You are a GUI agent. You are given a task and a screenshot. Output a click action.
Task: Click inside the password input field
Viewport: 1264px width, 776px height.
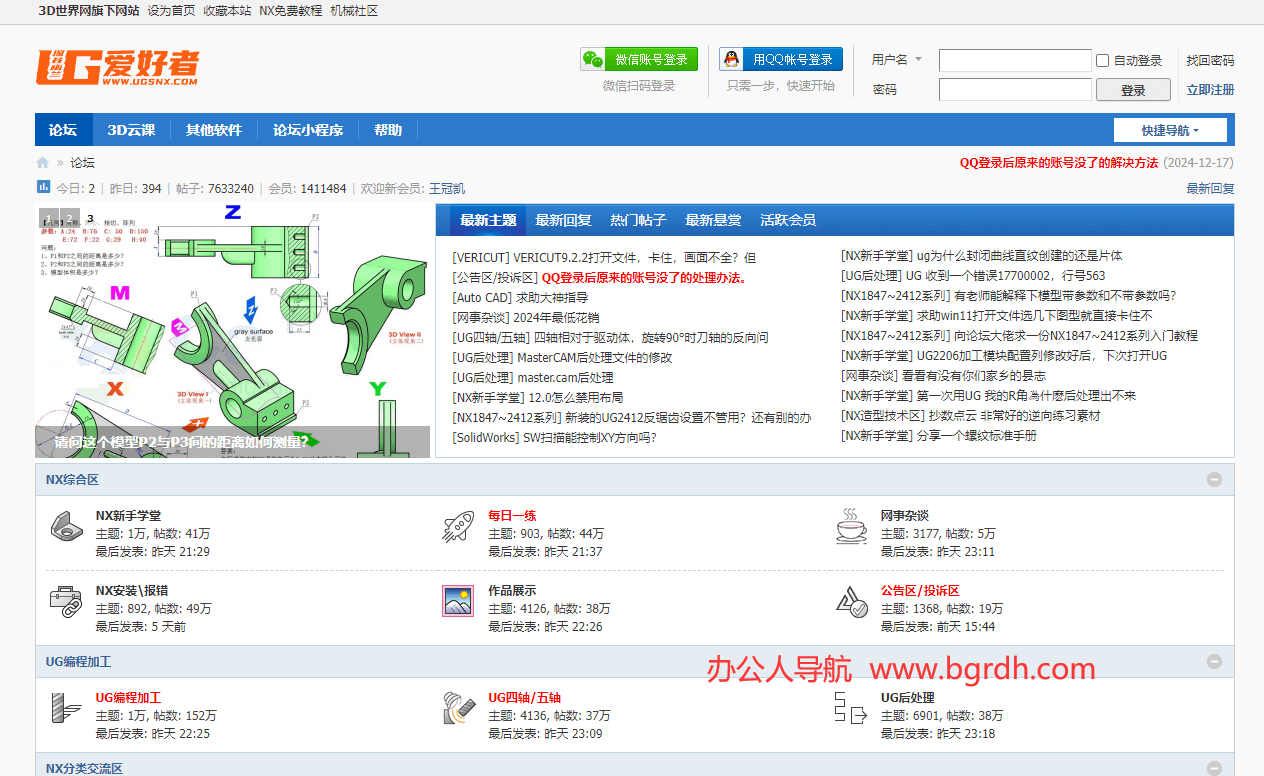1014,89
